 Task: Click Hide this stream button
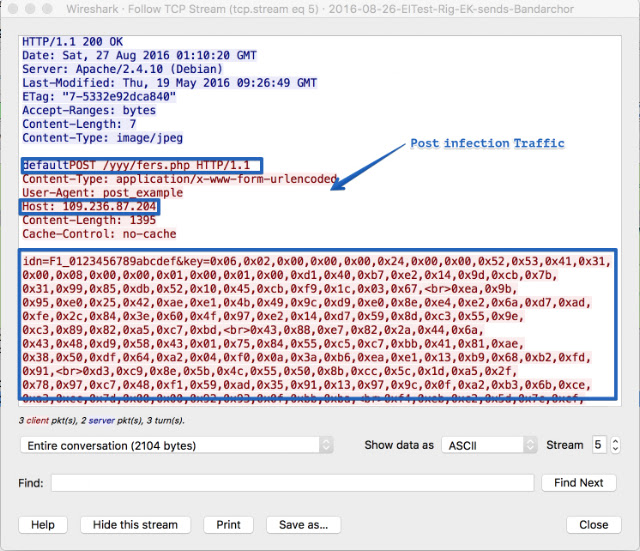136,524
